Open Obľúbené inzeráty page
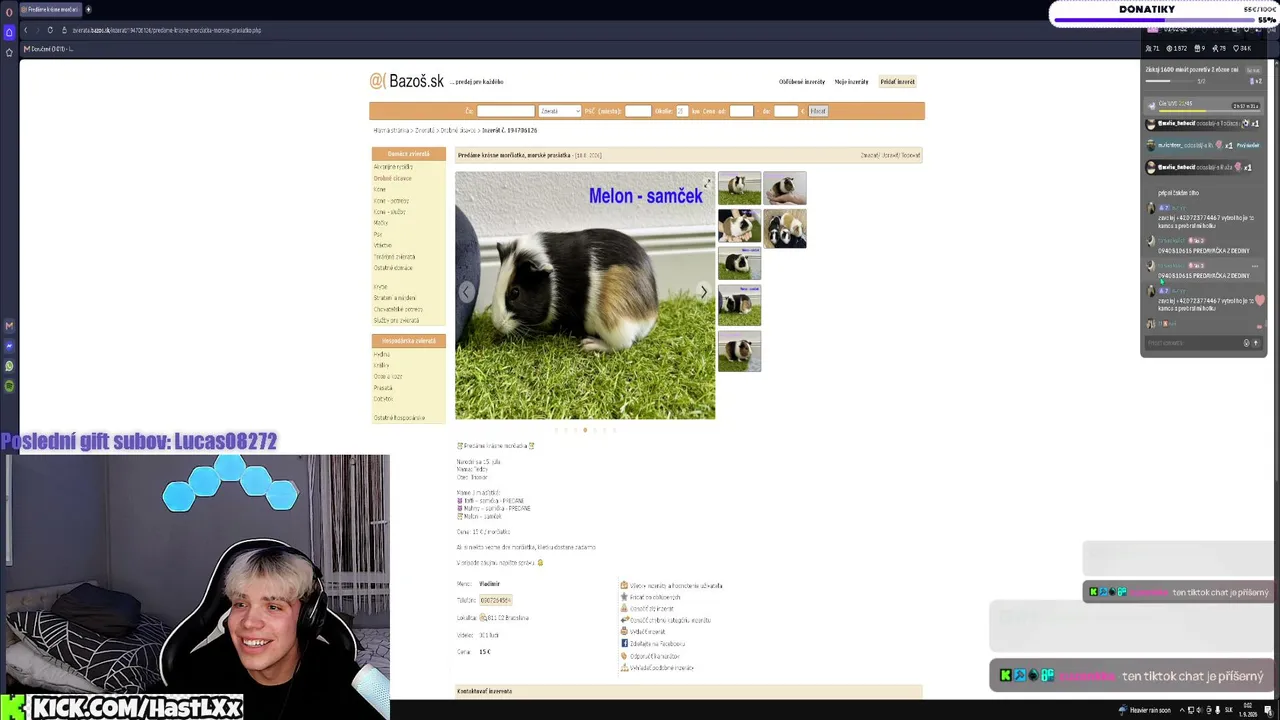The height and width of the screenshot is (720, 1280). pyautogui.click(x=802, y=82)
